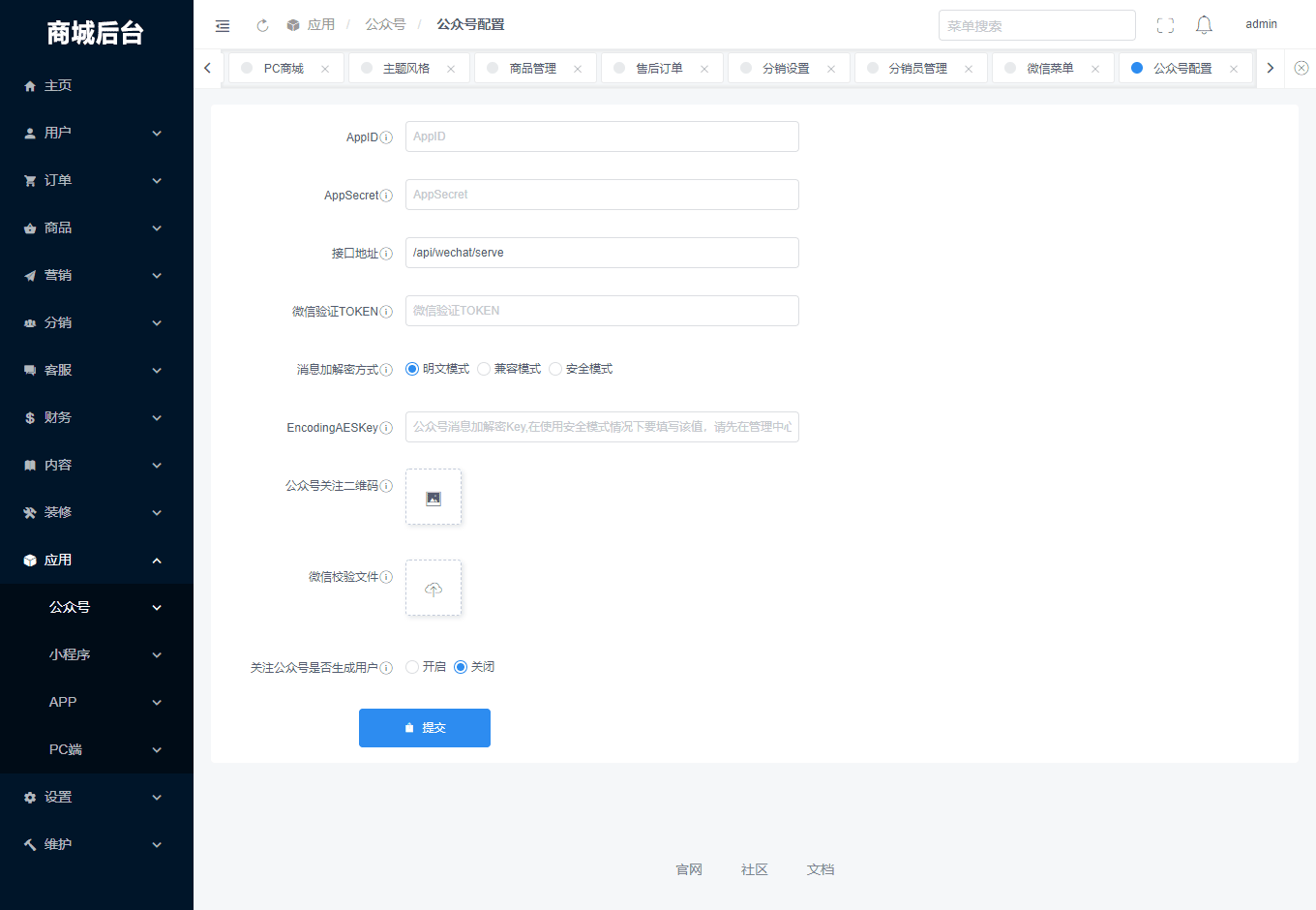
Task: Click the AppID info icon
Action: [386, 137]
